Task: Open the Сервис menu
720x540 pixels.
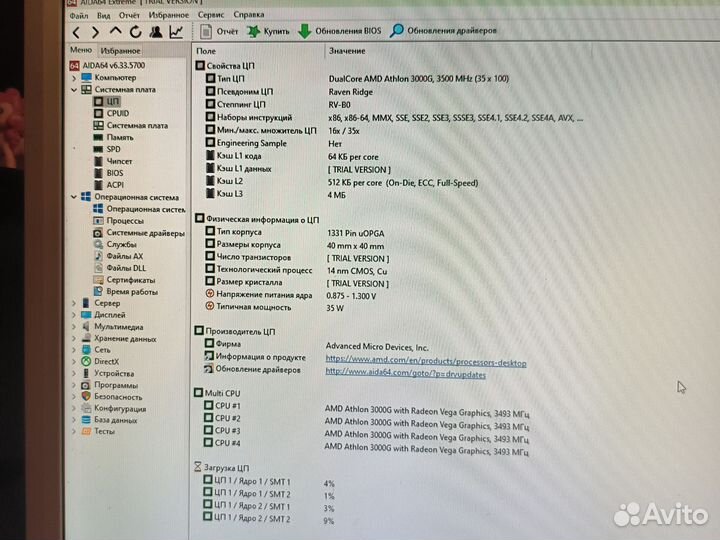Action: tap(211, 15)
